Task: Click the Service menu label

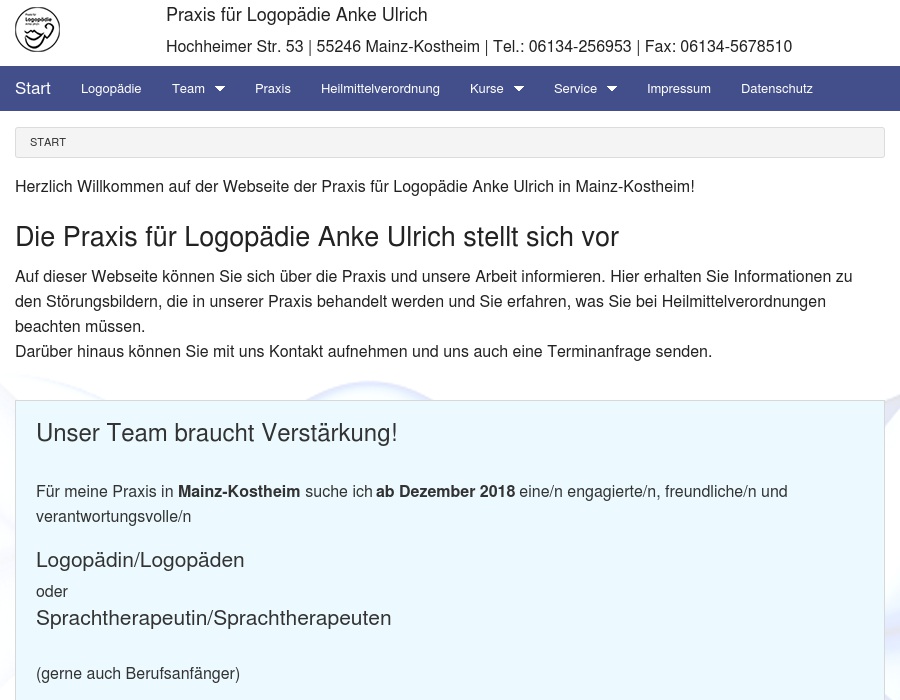Action: pos(575,88)
